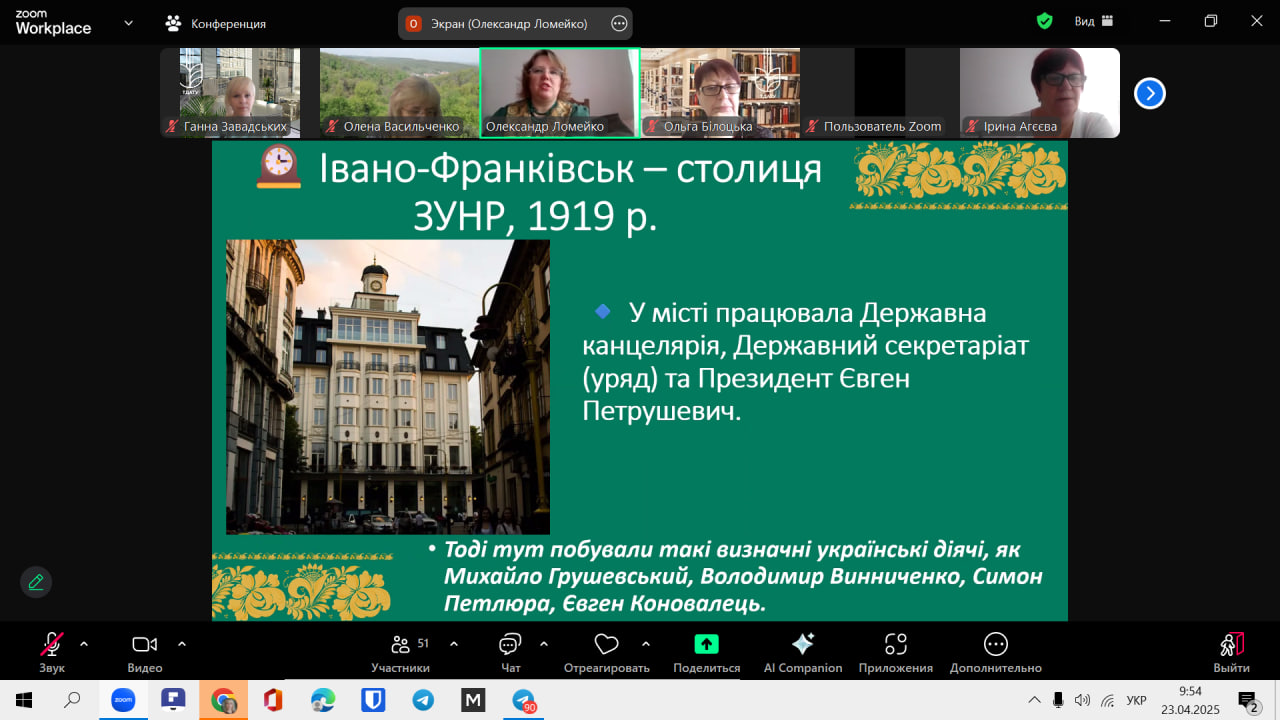Open the network Wi-Fi tray icon

coord(1108,699)
